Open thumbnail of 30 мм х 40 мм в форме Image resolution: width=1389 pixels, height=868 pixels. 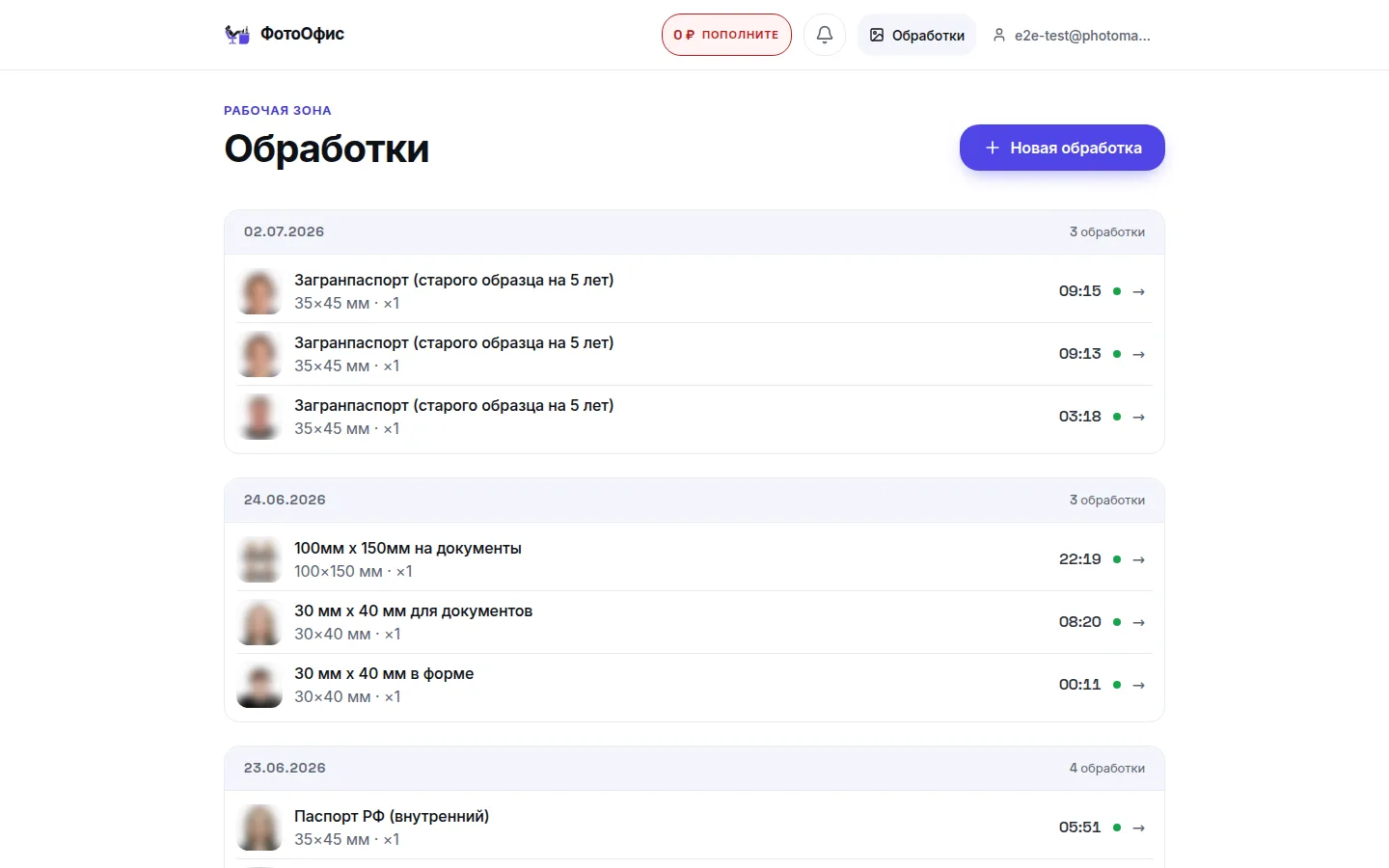coord(259,685)
